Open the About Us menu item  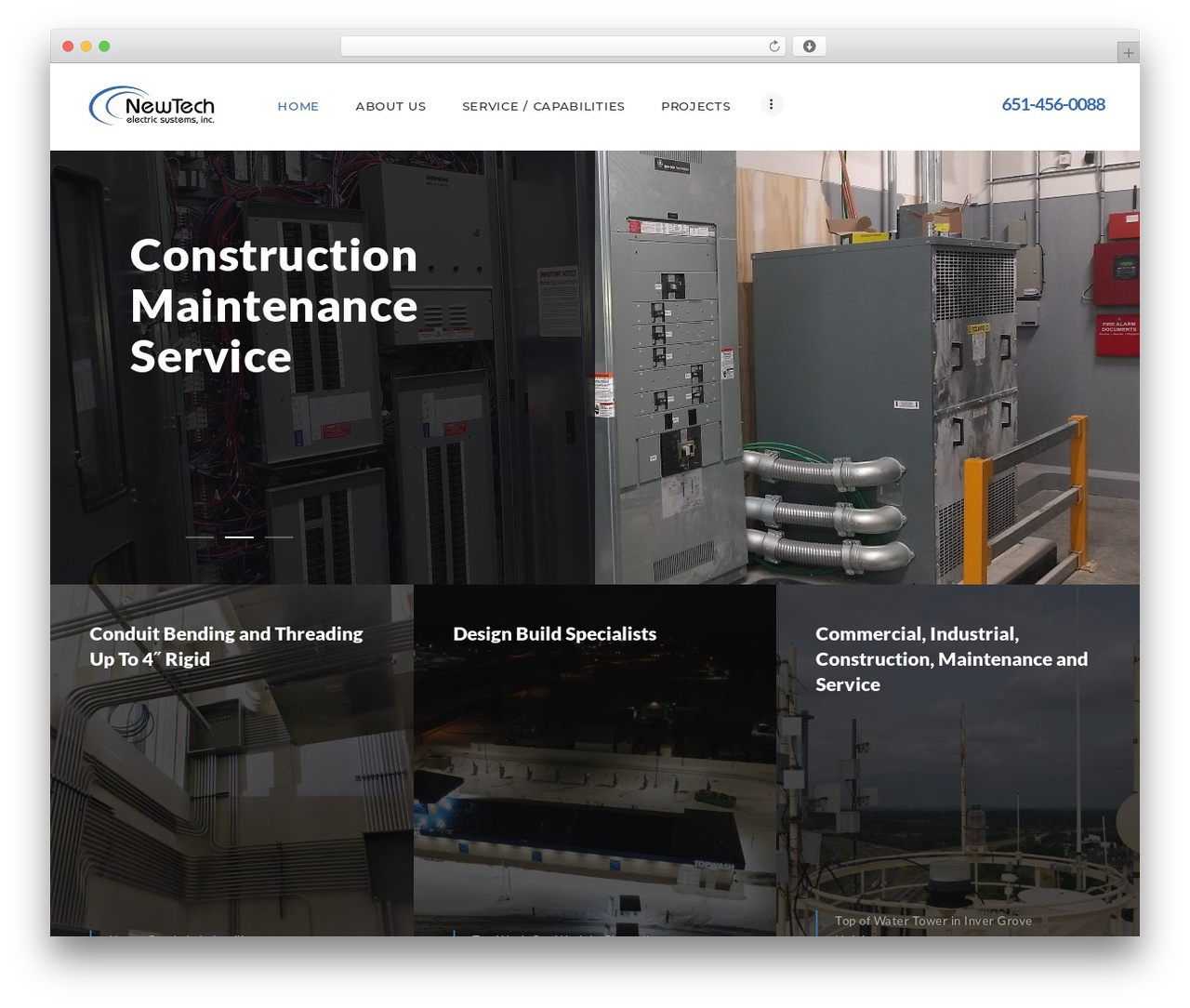(390, 106)
